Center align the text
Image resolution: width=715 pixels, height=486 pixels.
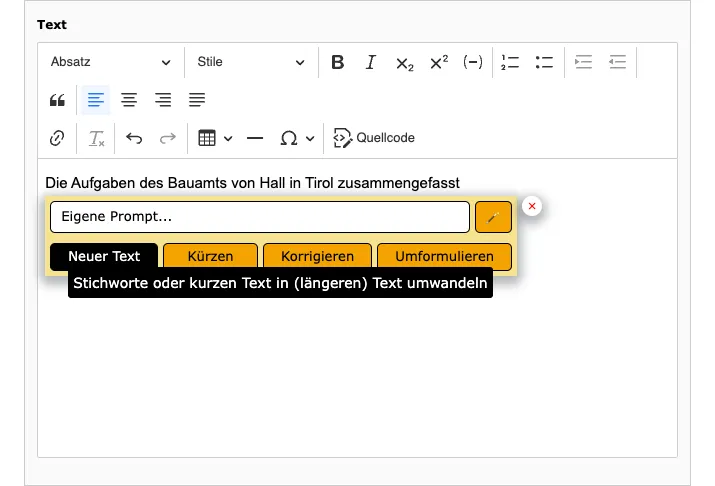[x=129, y=100]
